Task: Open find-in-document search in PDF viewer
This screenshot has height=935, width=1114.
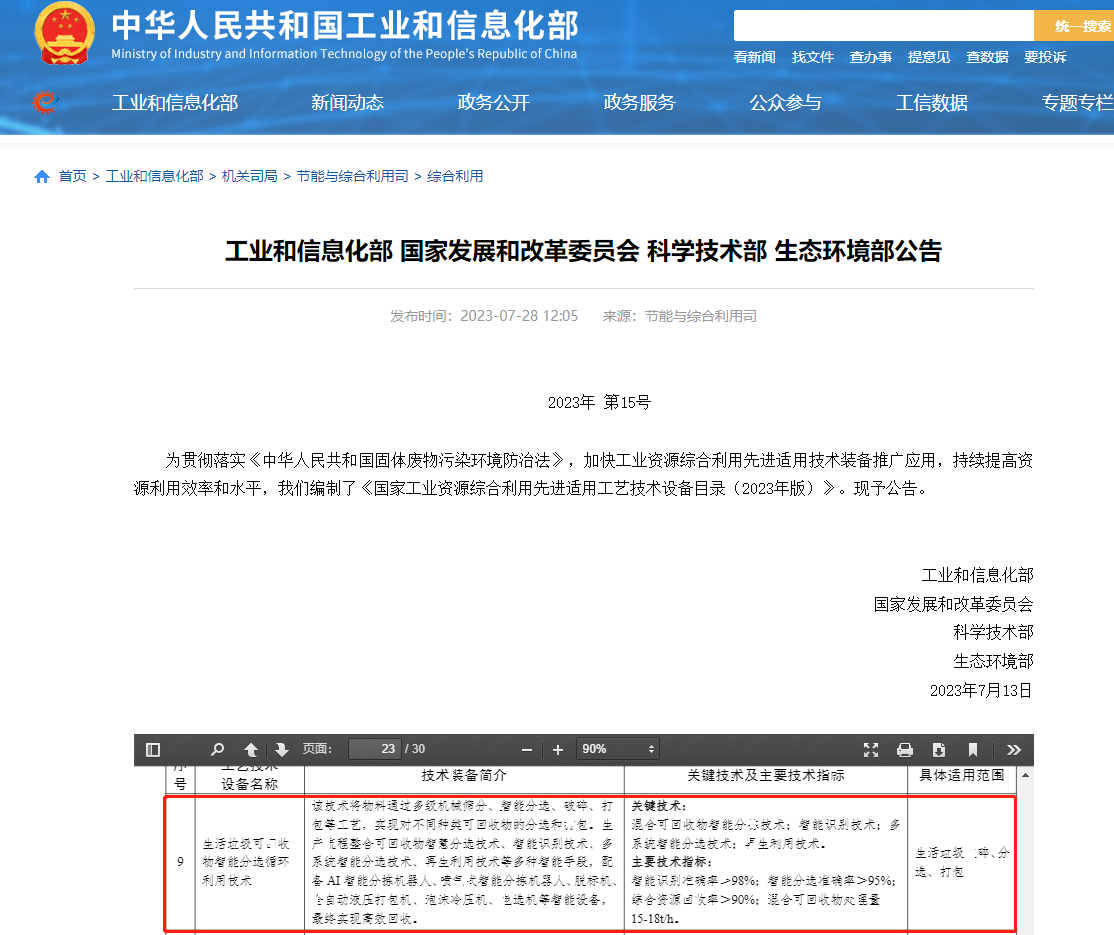Action: click(217, 750)
